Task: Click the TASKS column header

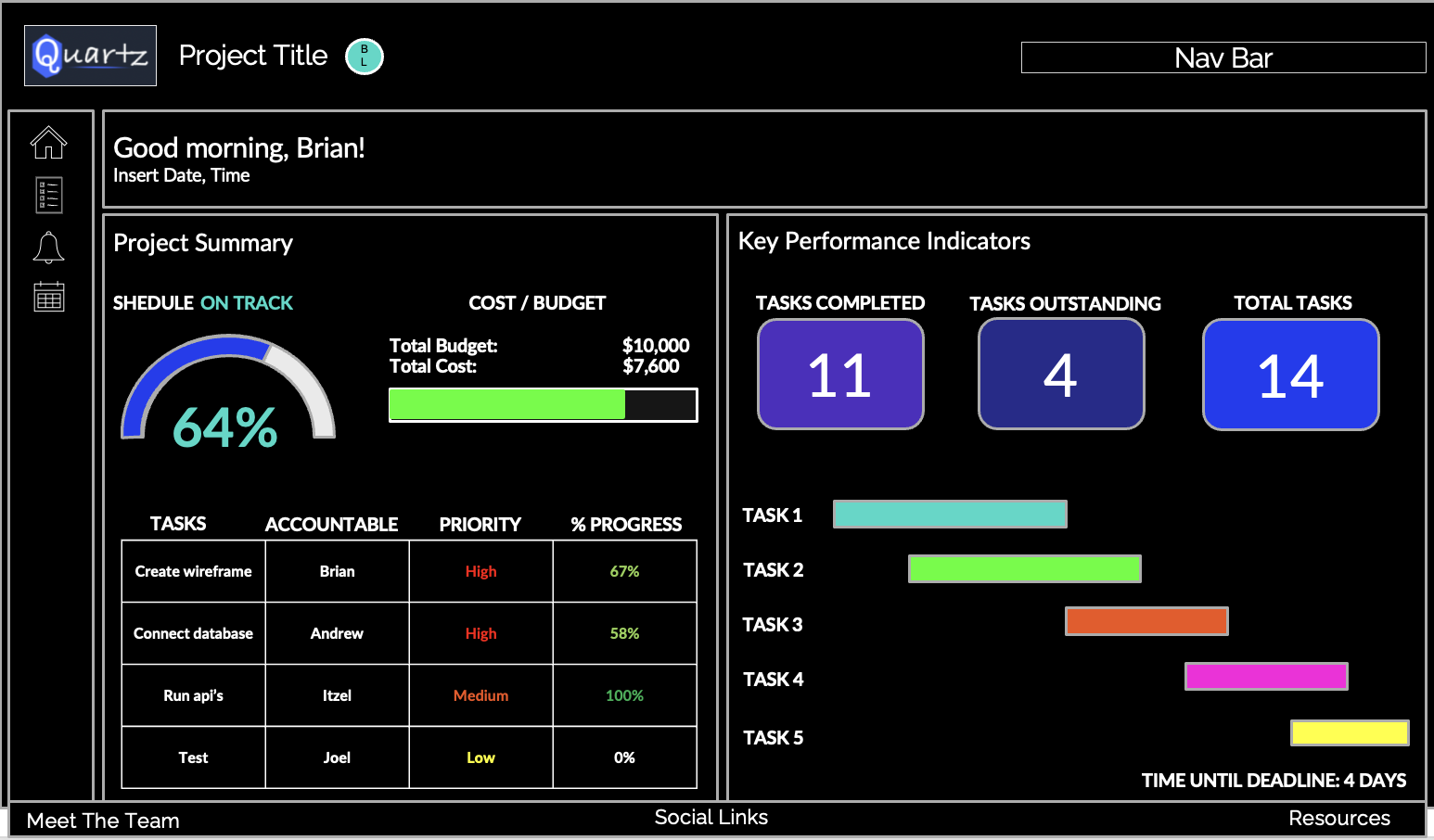Action: (178, 524)
